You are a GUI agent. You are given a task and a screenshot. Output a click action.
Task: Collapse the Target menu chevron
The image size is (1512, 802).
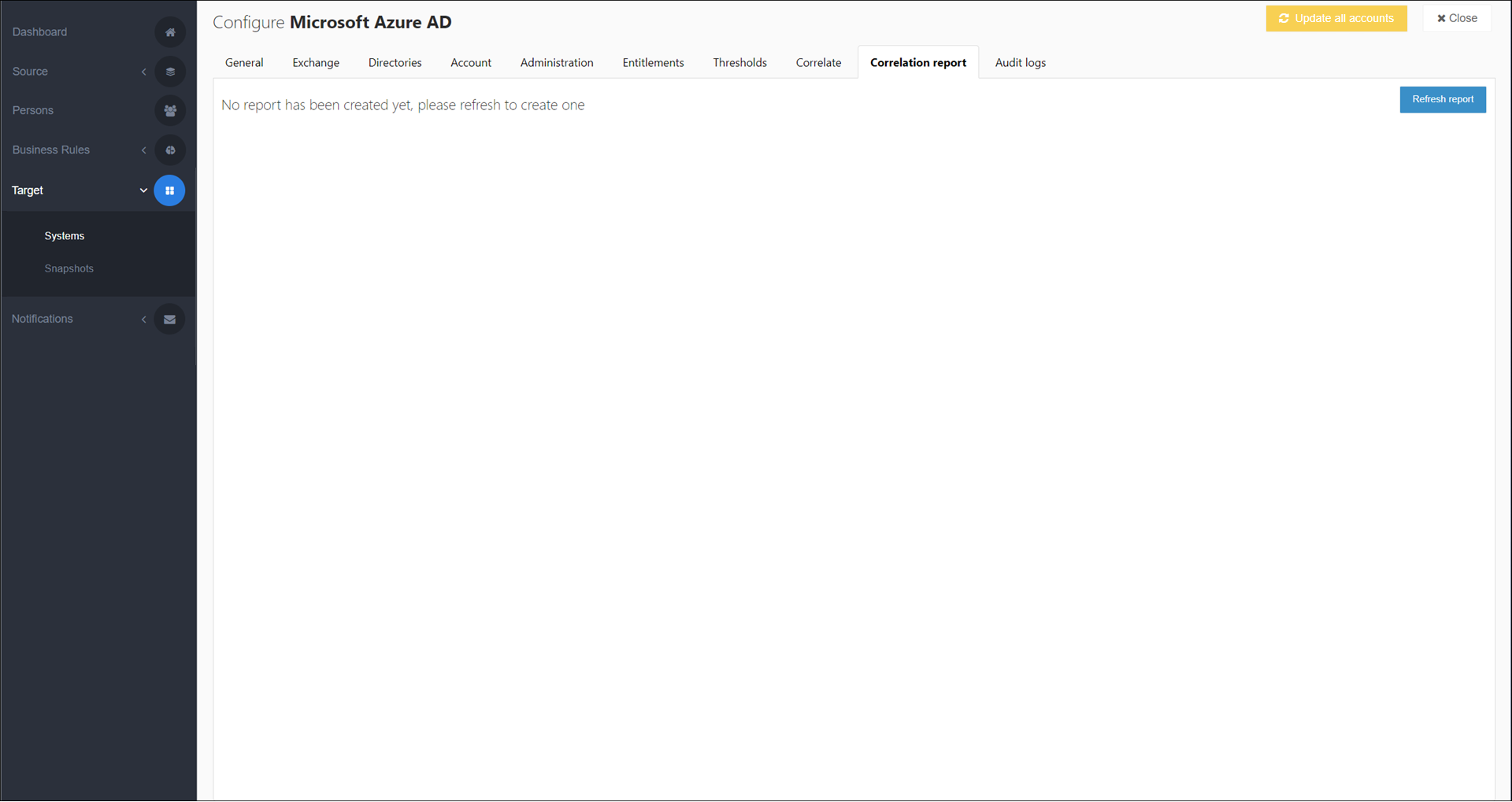click(x=143, y=190)
